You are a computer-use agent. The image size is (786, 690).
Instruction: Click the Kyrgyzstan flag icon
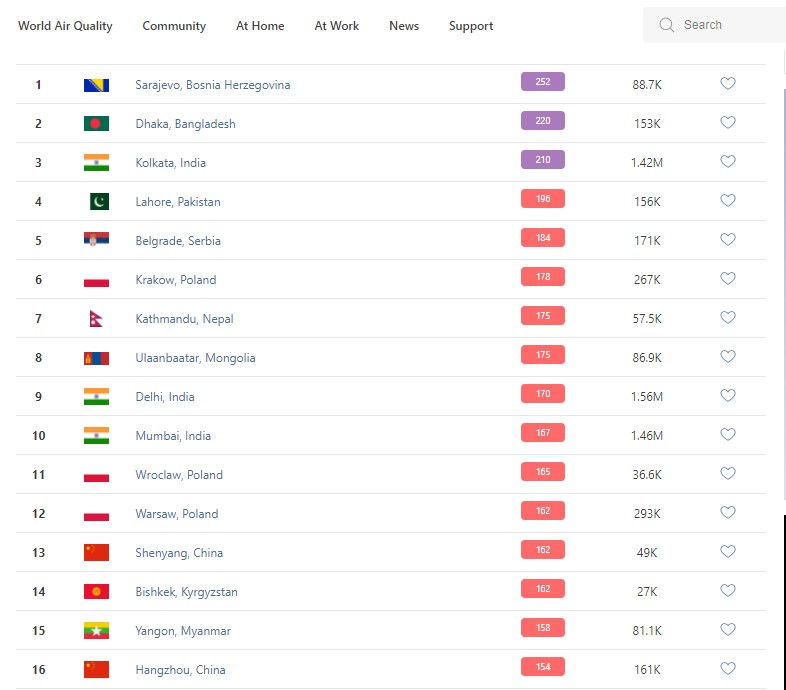click(x=96, y=592)
